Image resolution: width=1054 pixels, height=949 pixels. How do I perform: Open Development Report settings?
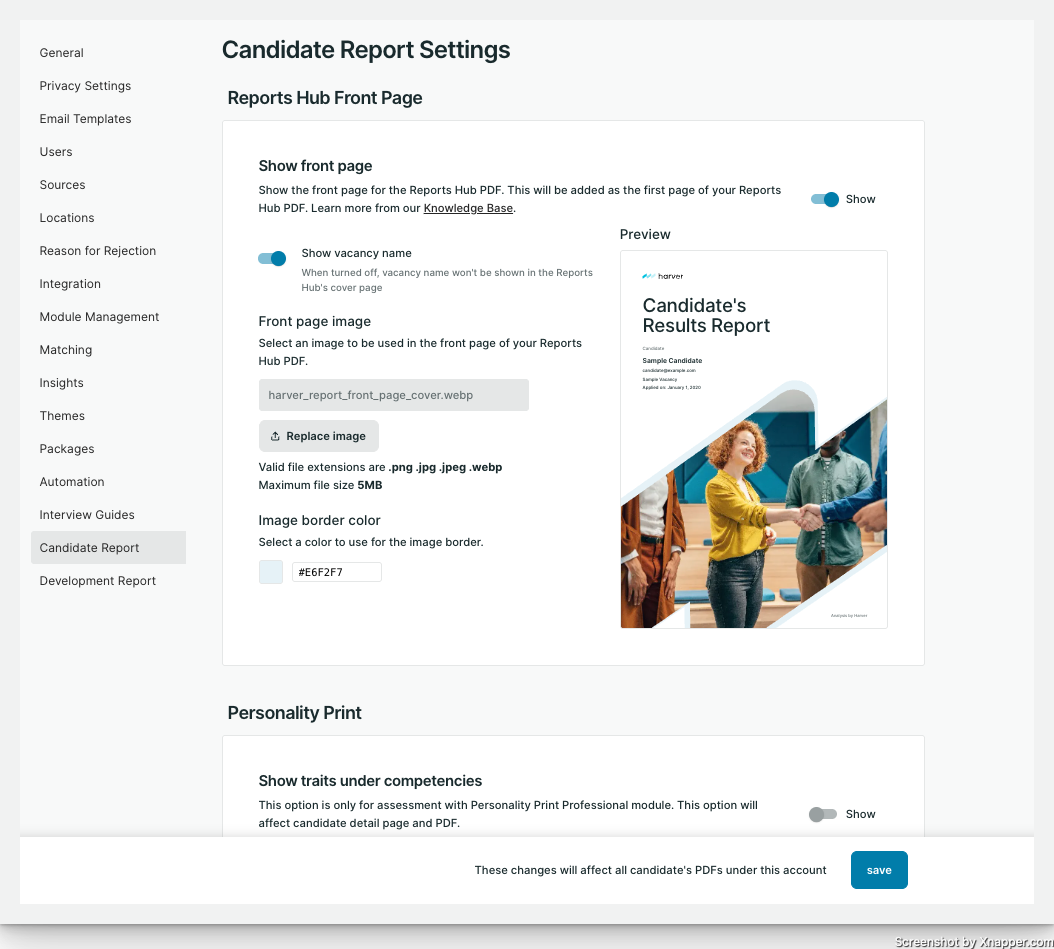97,580
